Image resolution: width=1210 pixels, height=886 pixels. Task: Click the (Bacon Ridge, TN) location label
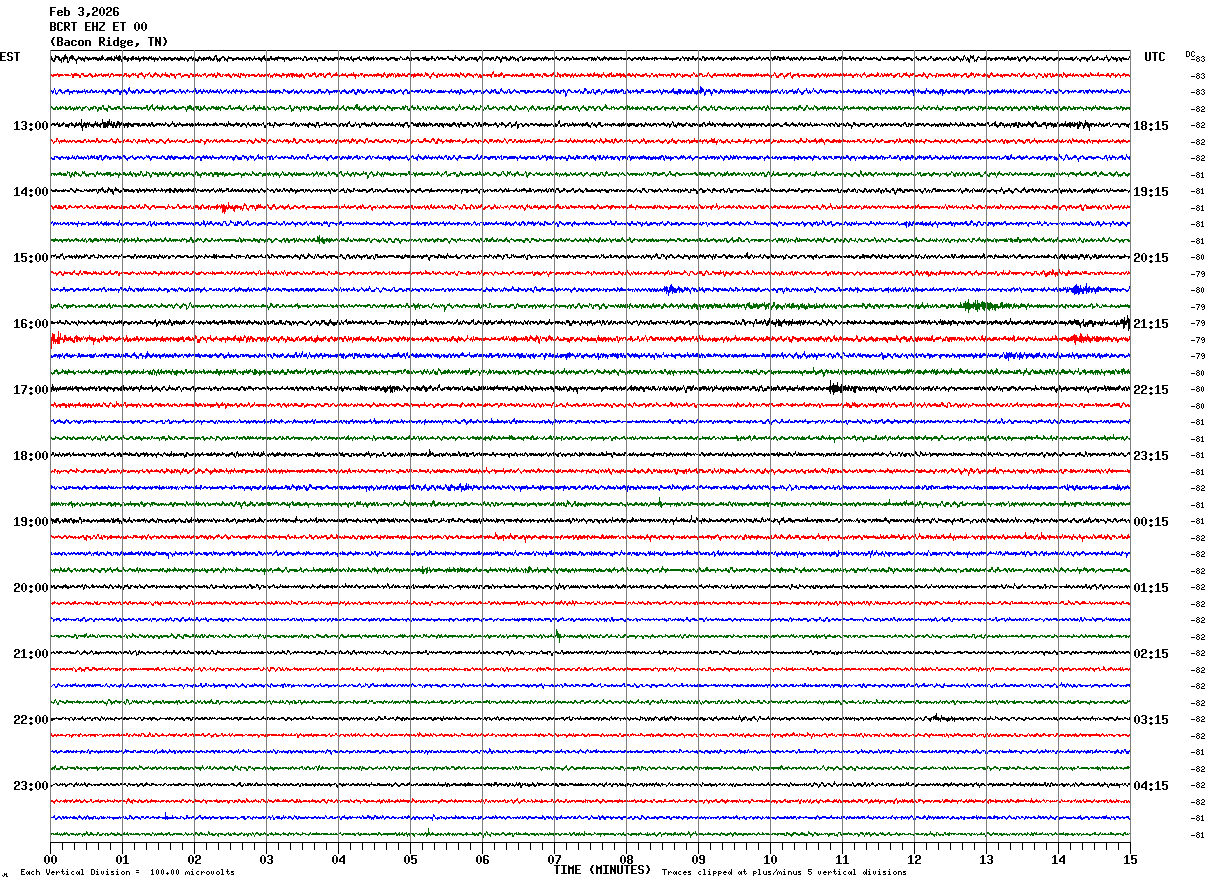click(108, 42)
